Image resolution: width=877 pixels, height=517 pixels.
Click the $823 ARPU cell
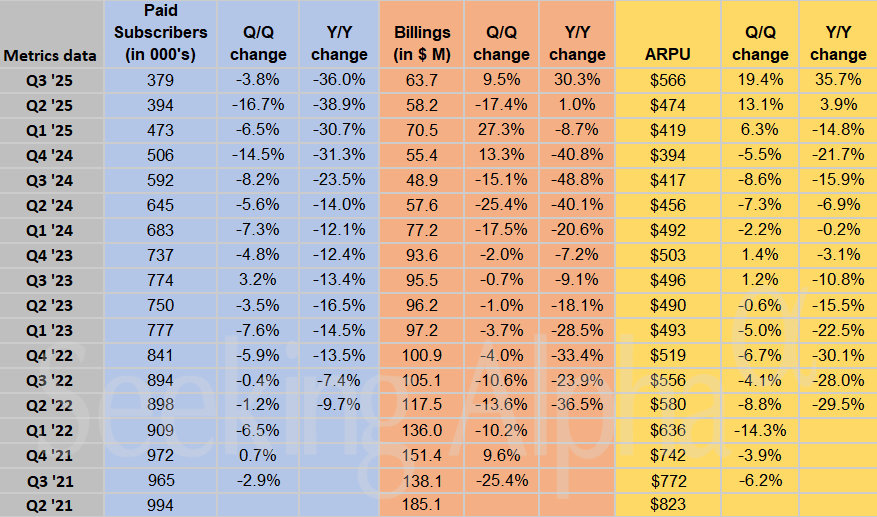pyautogui.click(x=667, y=505)
